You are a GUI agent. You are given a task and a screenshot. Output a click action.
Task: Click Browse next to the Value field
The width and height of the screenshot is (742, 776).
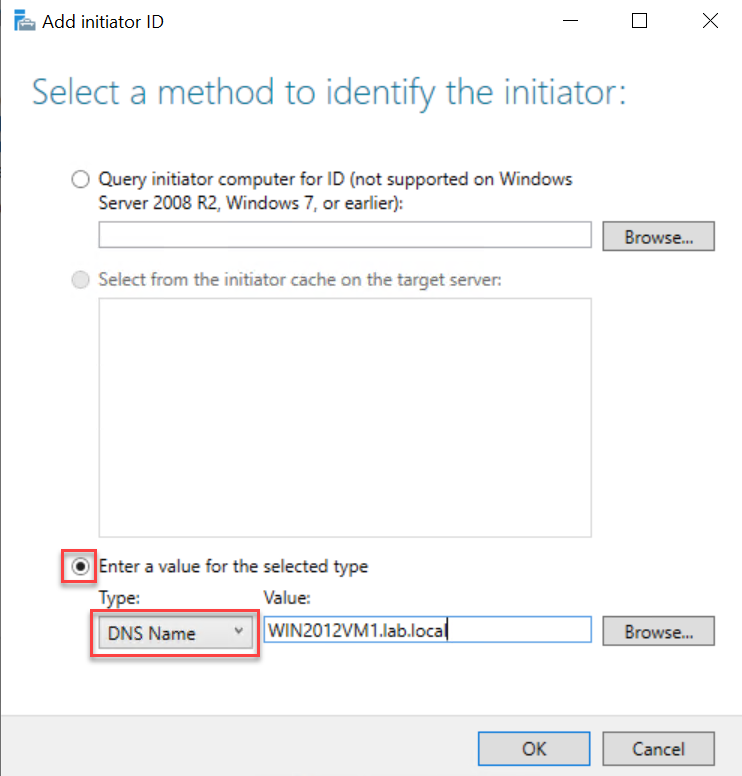[x=658, y=631]
